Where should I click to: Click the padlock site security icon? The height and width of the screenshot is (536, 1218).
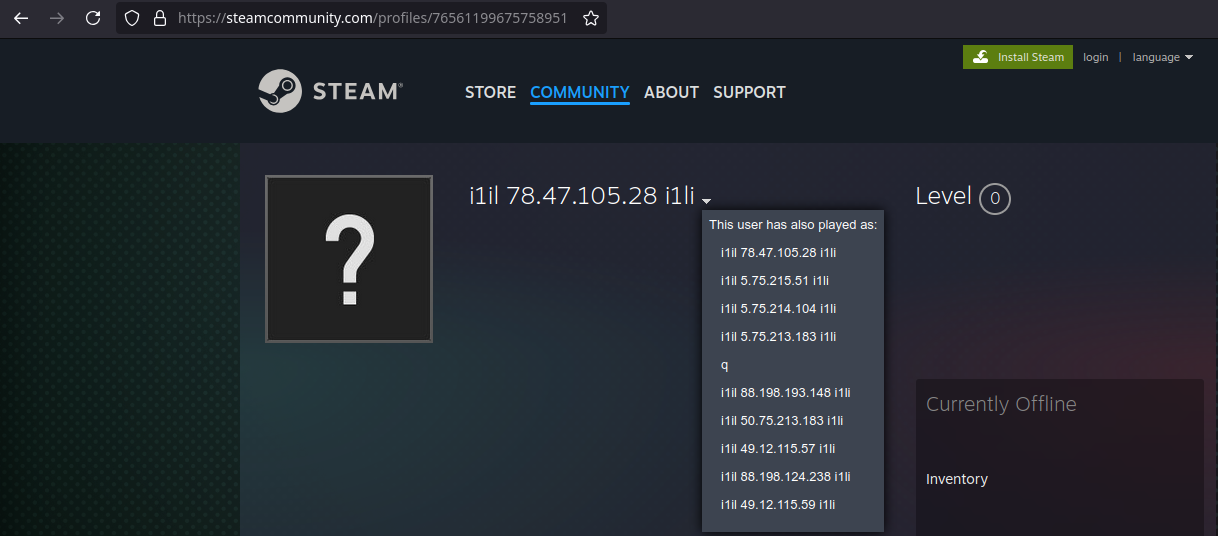point(159,18)
